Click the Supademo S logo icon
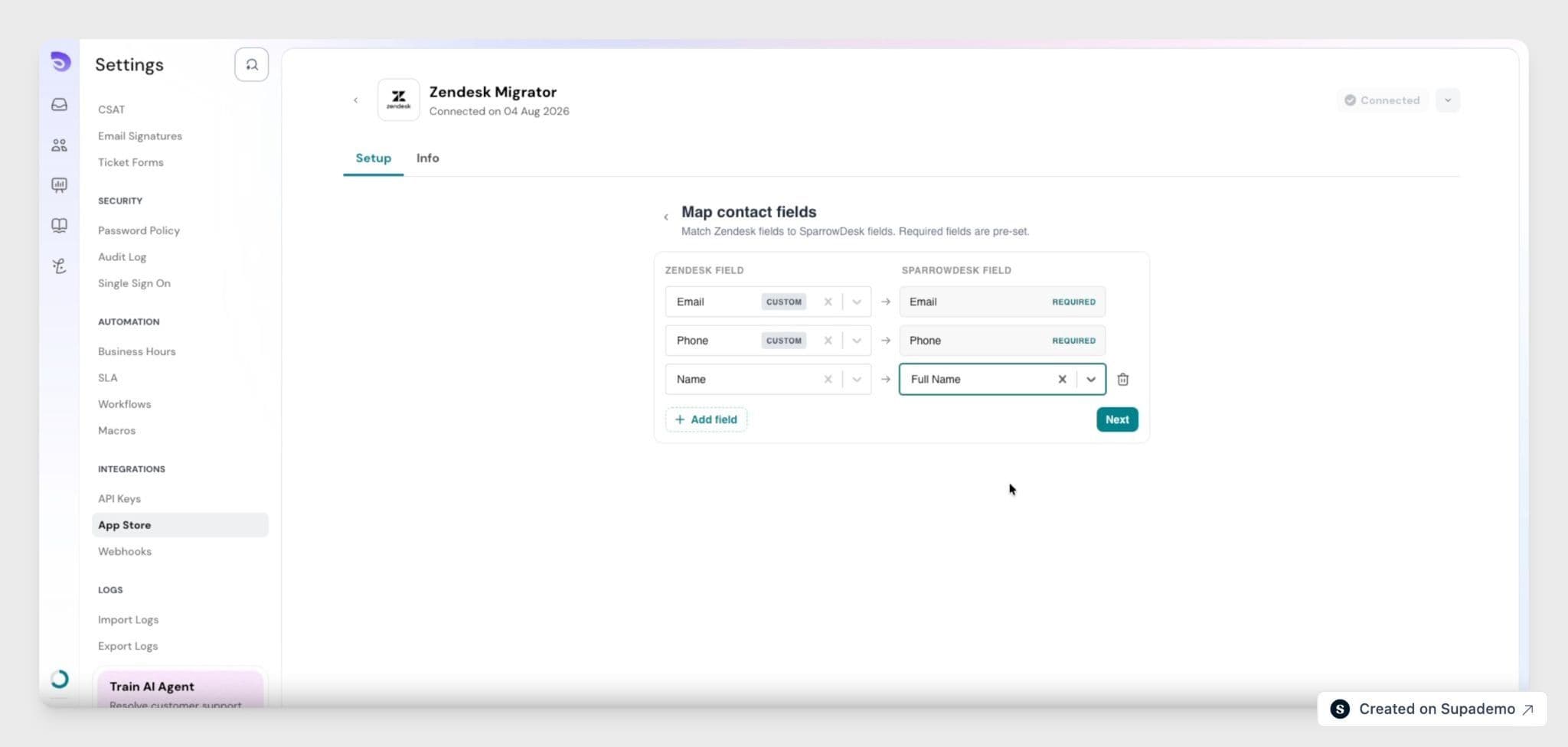Viewport: 1568px width, 747px height. pyautogui.click(x=1340, y=709)
